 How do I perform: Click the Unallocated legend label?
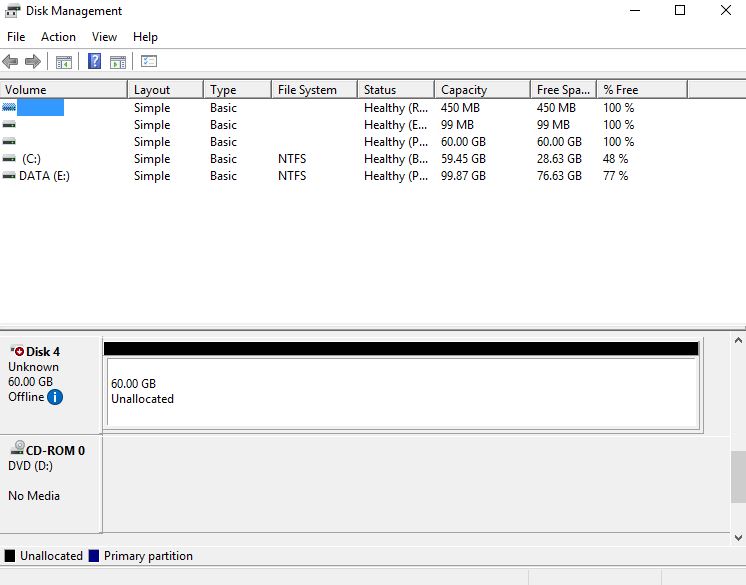point(51,556)
